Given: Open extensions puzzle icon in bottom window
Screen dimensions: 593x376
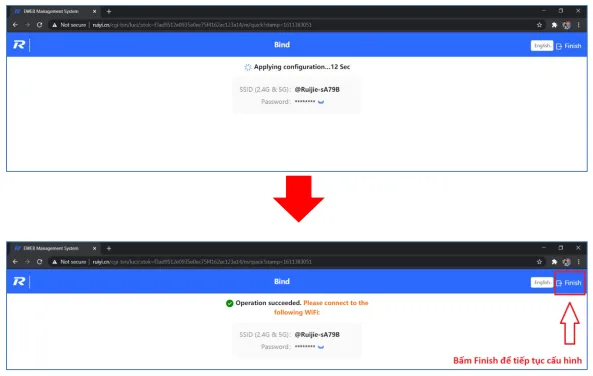Looking at the screenshot, I should 554,262.
